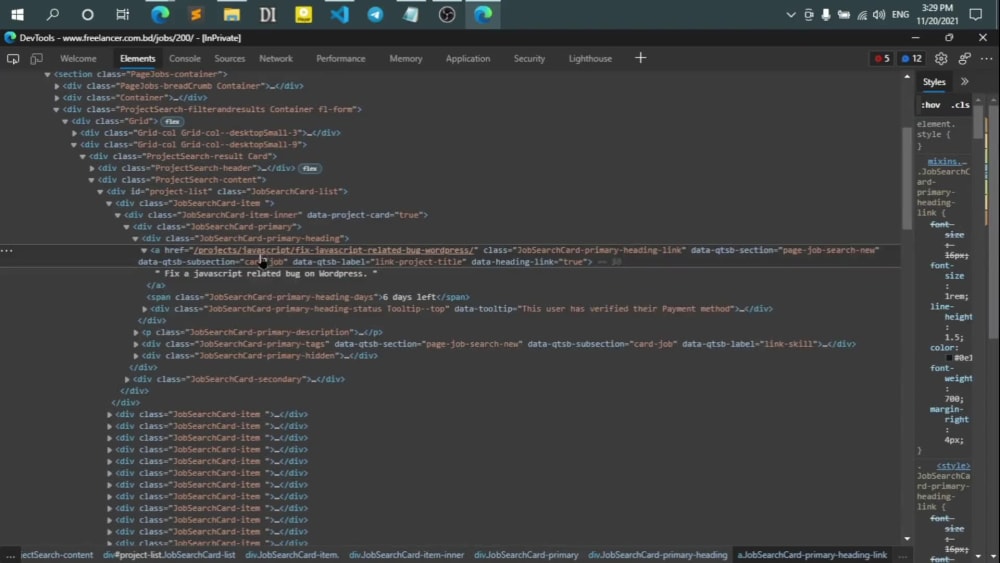Open the color swatch for the color property
The image size is (1000, 563).
[x=949, y=358]
